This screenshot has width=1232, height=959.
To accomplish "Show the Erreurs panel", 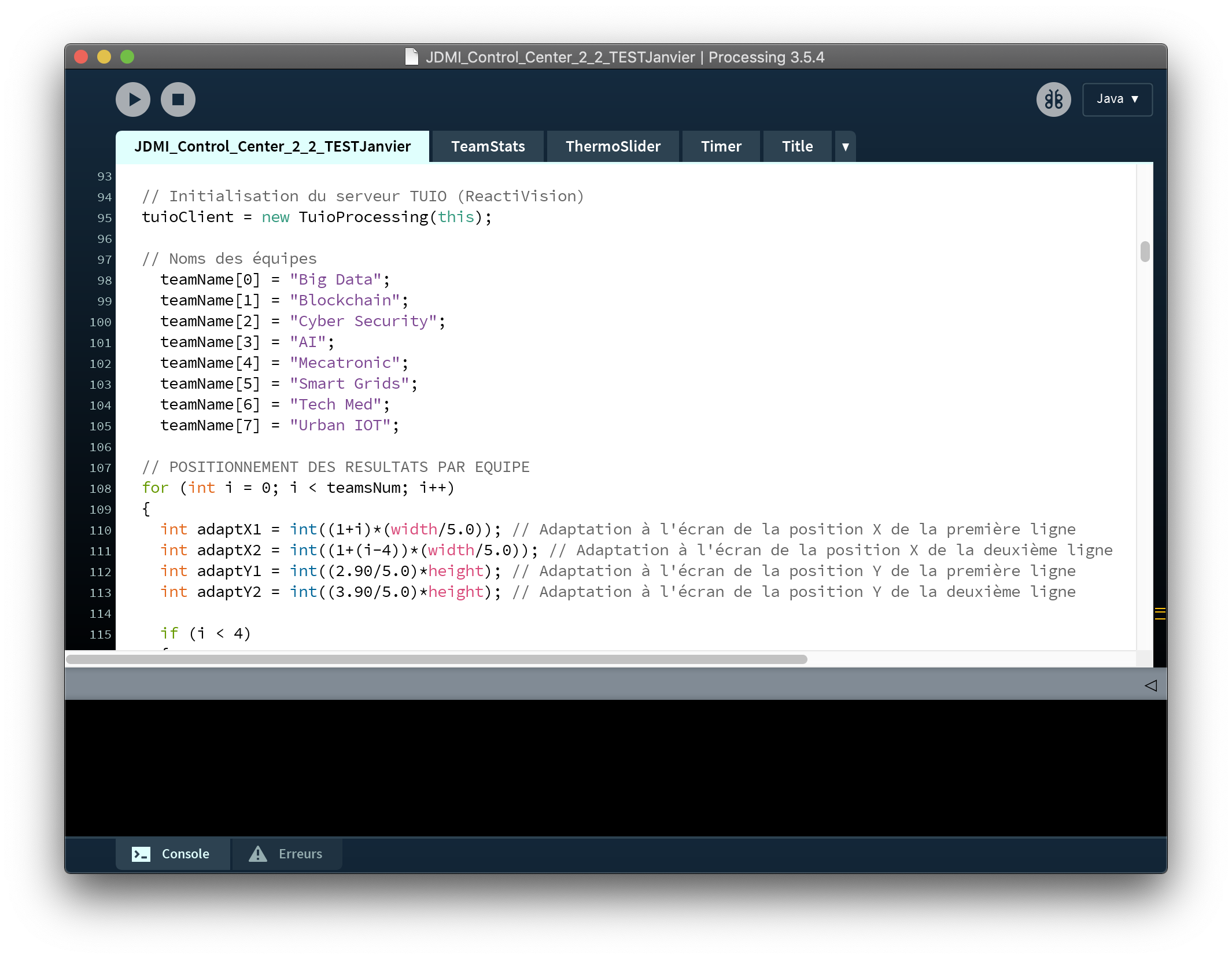I will tap(300, 854).
